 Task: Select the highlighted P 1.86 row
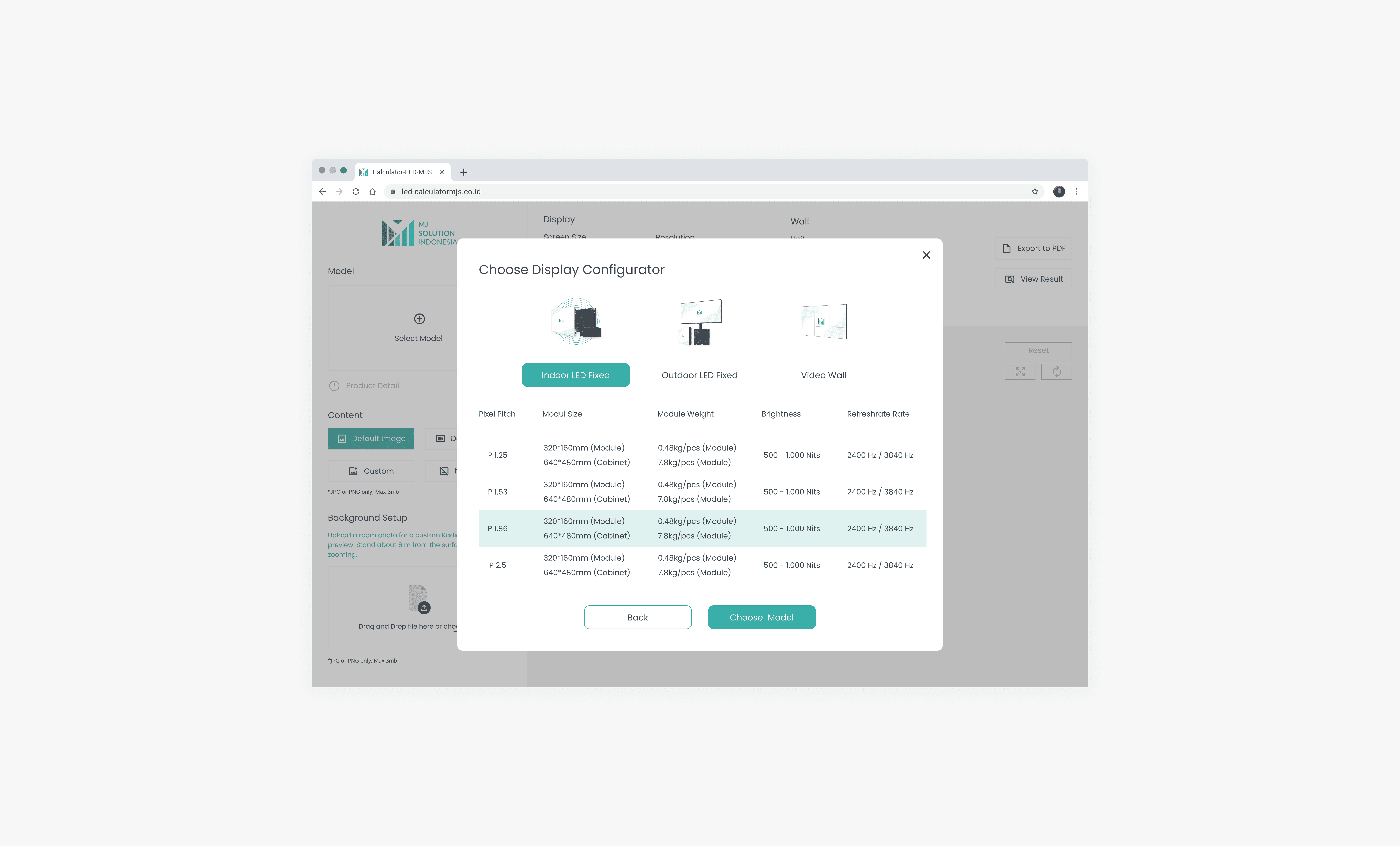(x=702, y=528)
